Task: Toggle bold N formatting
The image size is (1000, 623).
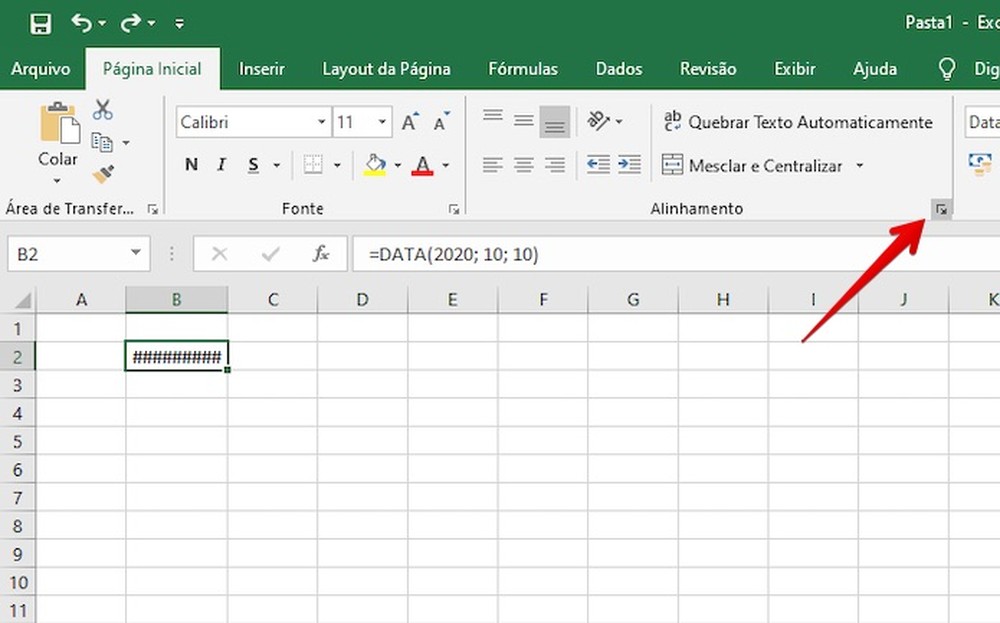Action: click(191, 165)
